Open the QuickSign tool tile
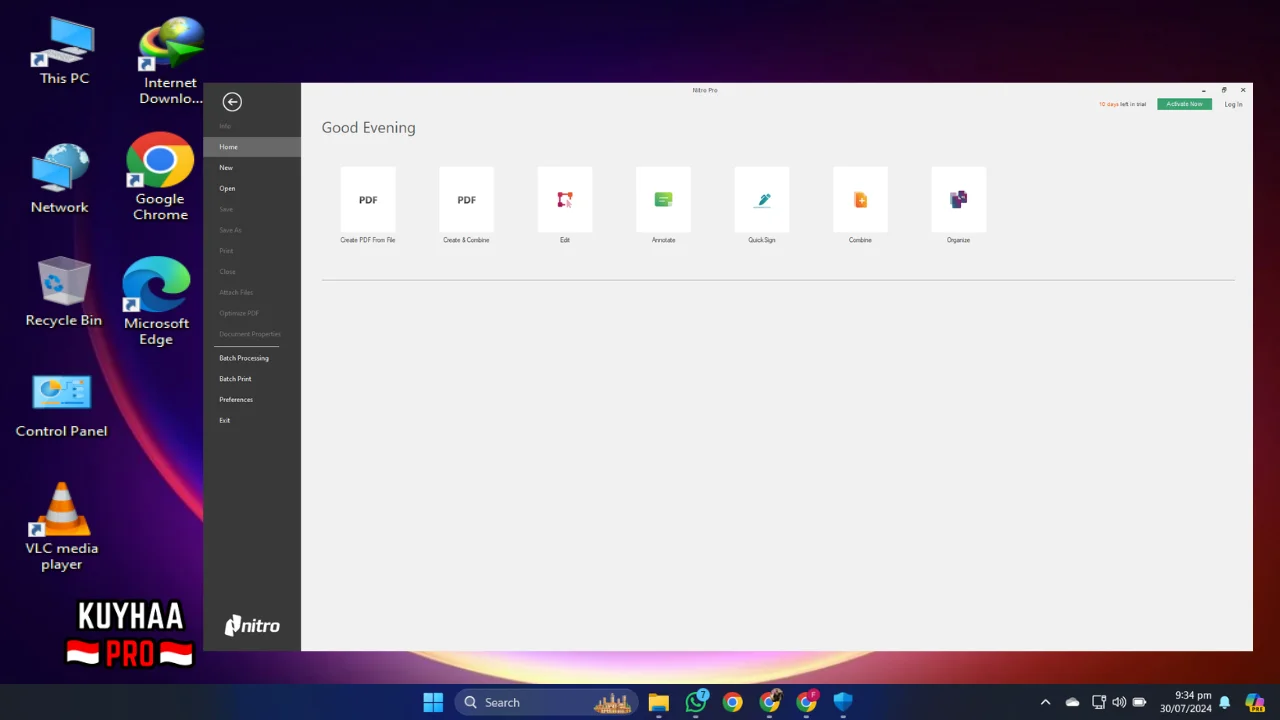The image size is (1280, 720). [x=762, y=206]
